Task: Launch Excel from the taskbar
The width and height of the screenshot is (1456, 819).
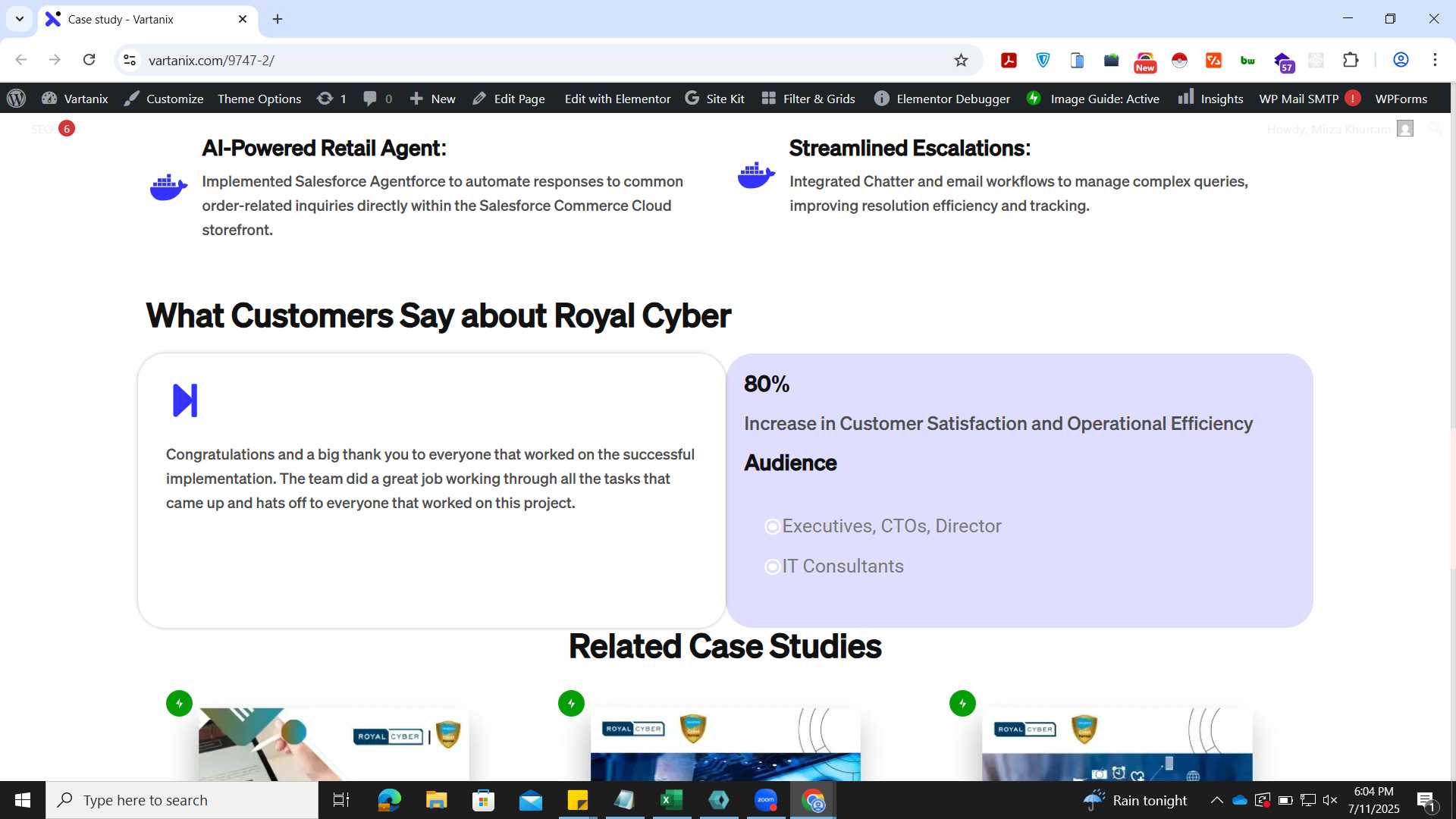Action: [671, 800]
